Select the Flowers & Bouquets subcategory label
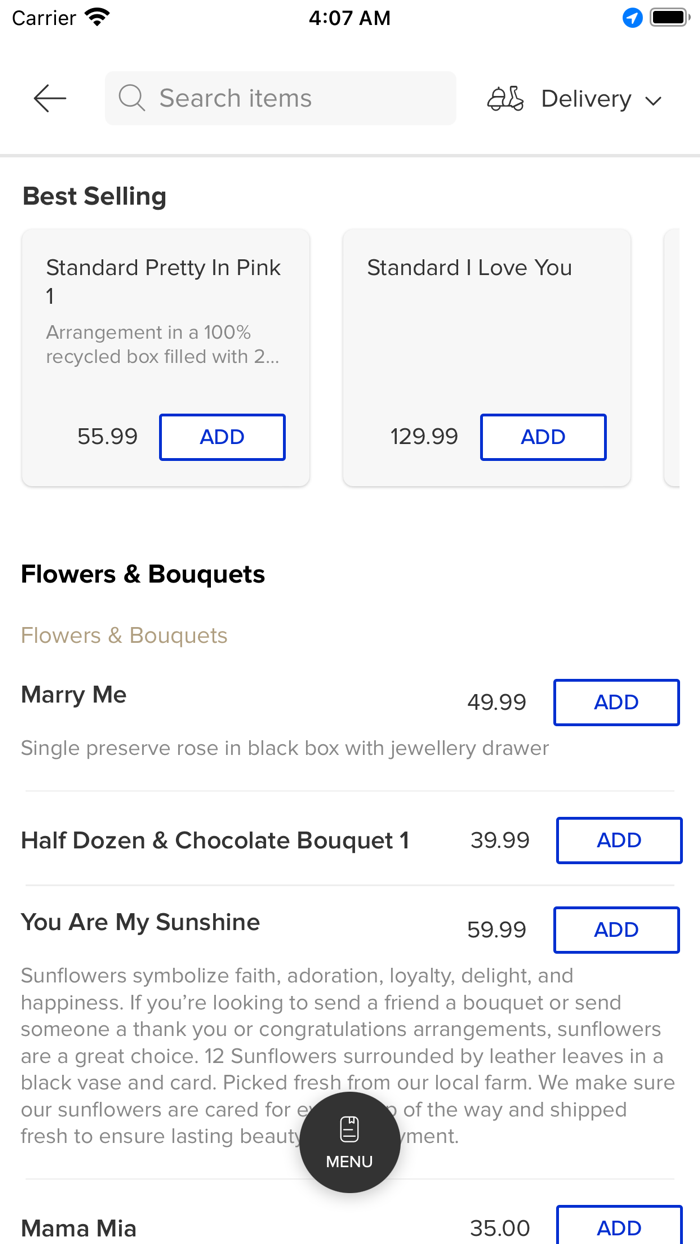700x1244 pixels. pyautogui.click(x=124, y=636)
